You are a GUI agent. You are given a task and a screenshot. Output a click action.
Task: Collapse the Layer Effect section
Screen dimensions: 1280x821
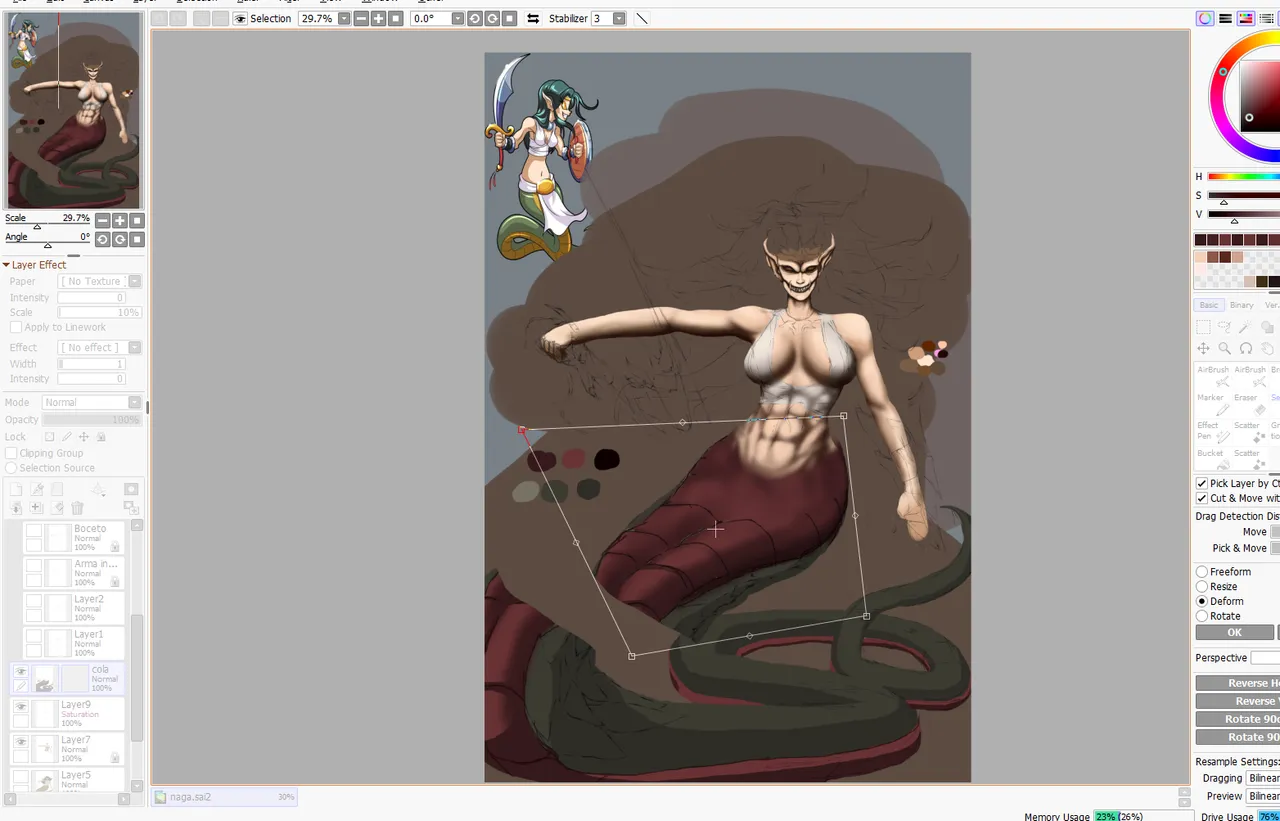coord(6,265)
